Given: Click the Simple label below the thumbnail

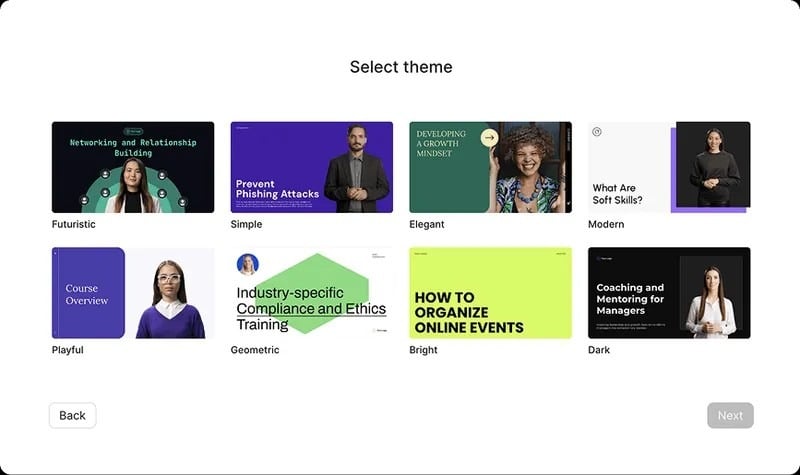Looking at the screenshot, I should click(x=246, y=224).
